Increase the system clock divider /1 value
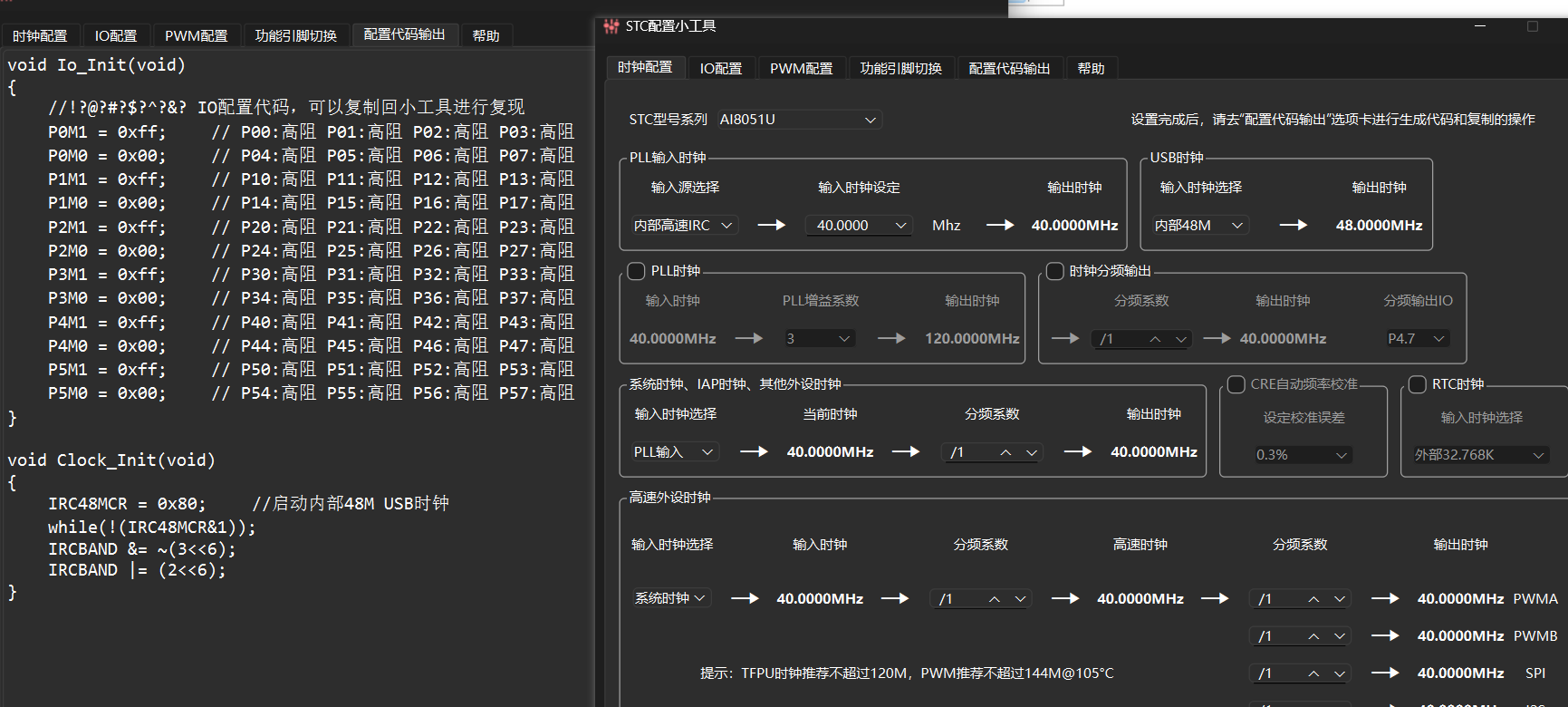This screenshot has width=1568, height=707. 1005,452
